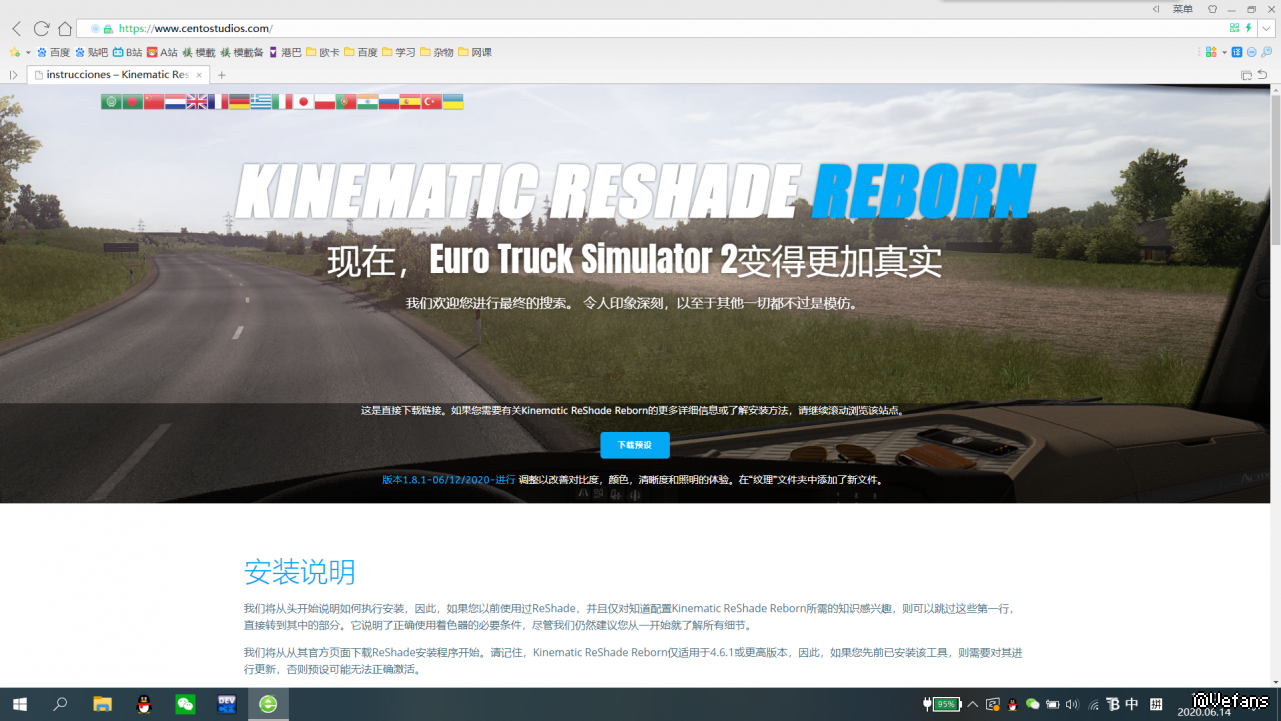
Task: Switch site language to Japanese flag
Action: [303, 101]
